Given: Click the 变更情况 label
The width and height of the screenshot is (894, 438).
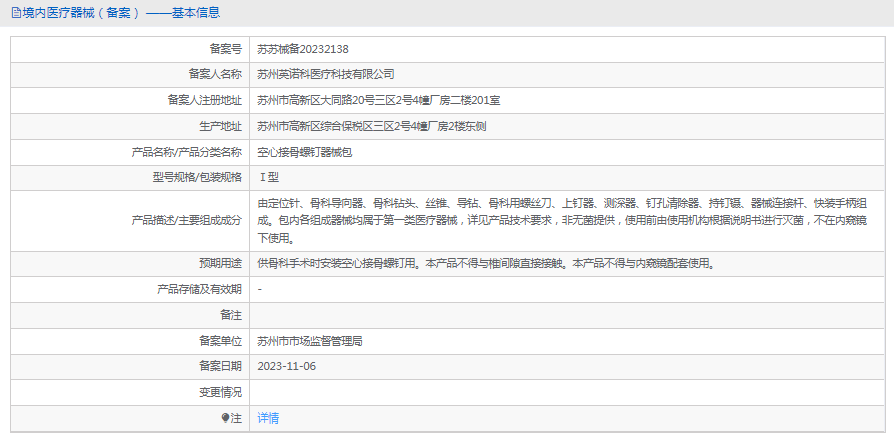Looking at the screenshot, I should 221,392.
